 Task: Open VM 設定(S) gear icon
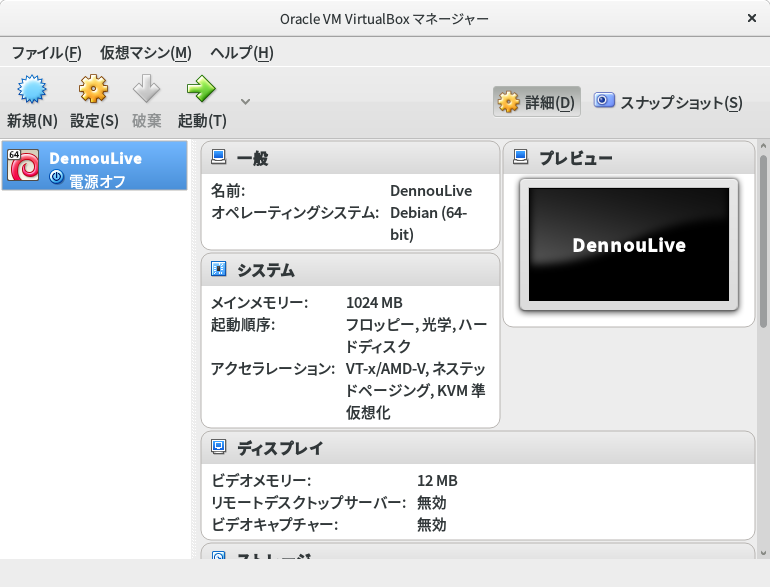coord(93,89)
